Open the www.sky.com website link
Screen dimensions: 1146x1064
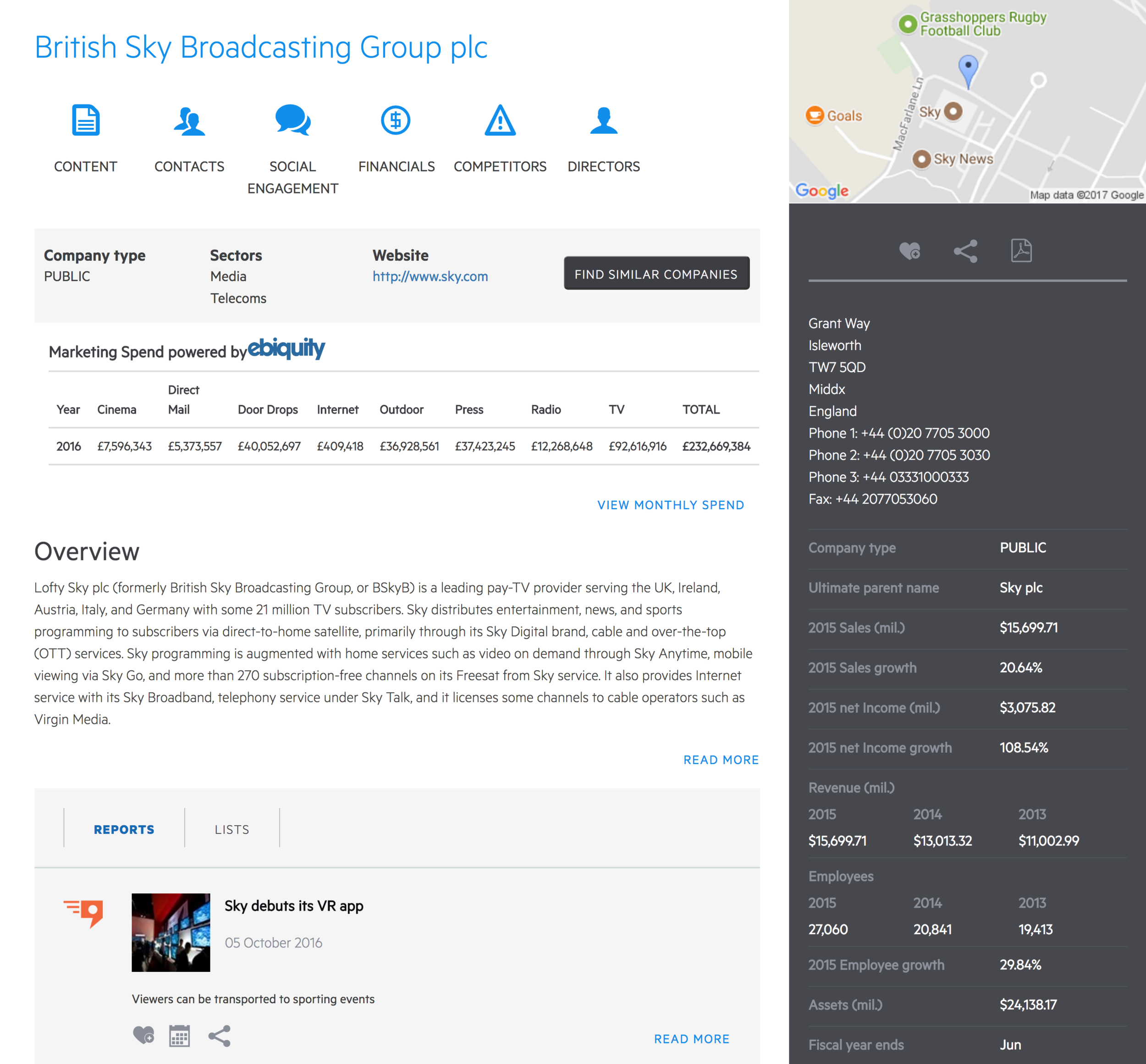click(x=430, y=276)
